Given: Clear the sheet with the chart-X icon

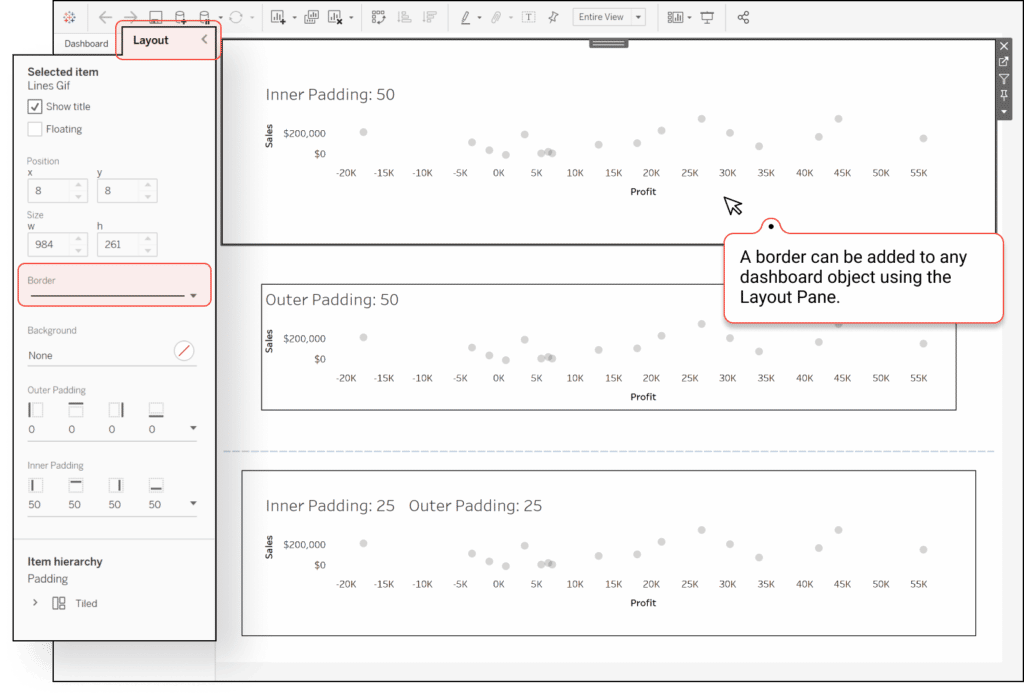Looking at the screenshot, I should pyautogui.click(x=335, y=18).
